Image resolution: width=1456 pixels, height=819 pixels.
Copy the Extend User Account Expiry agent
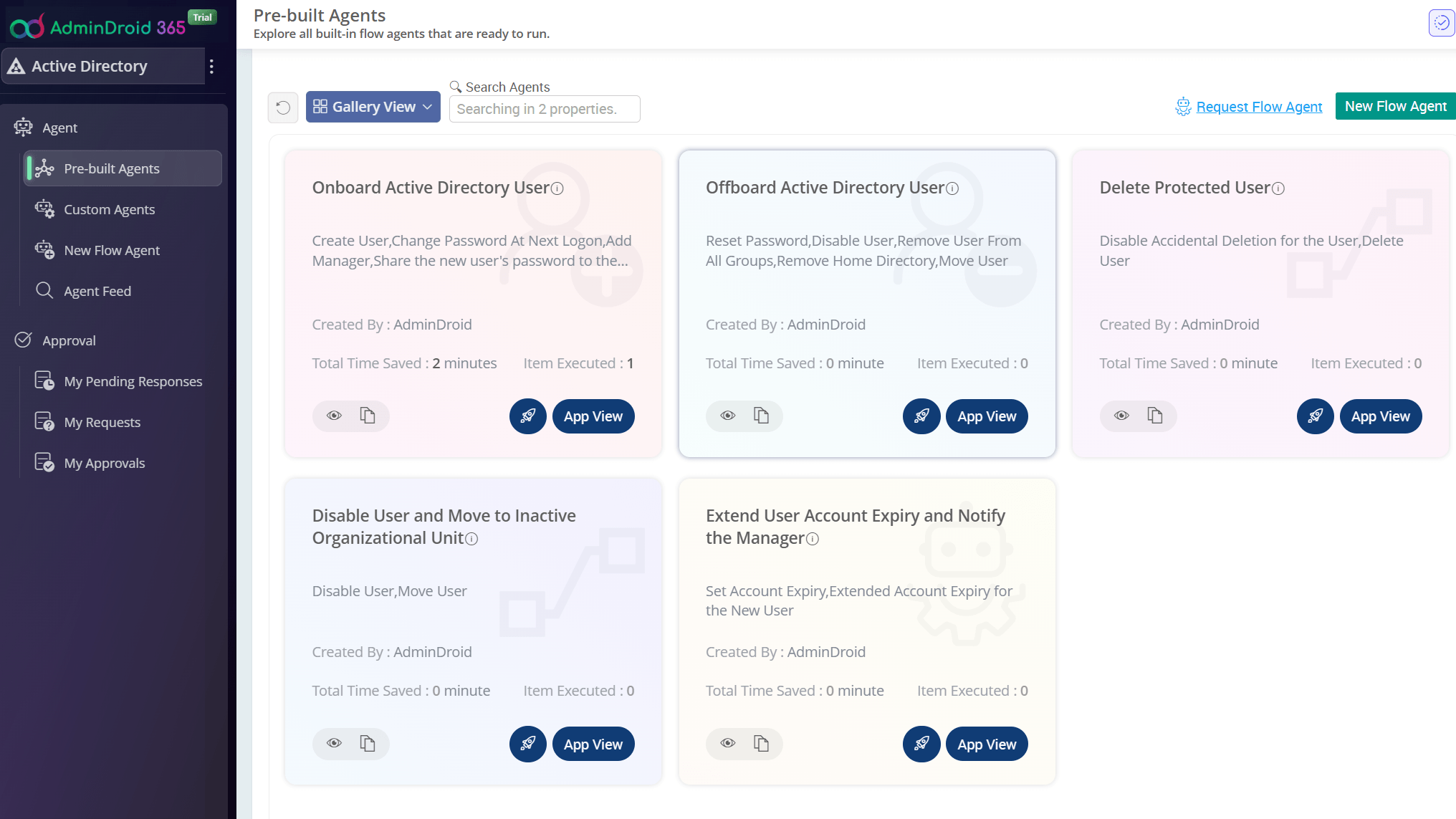762,743
